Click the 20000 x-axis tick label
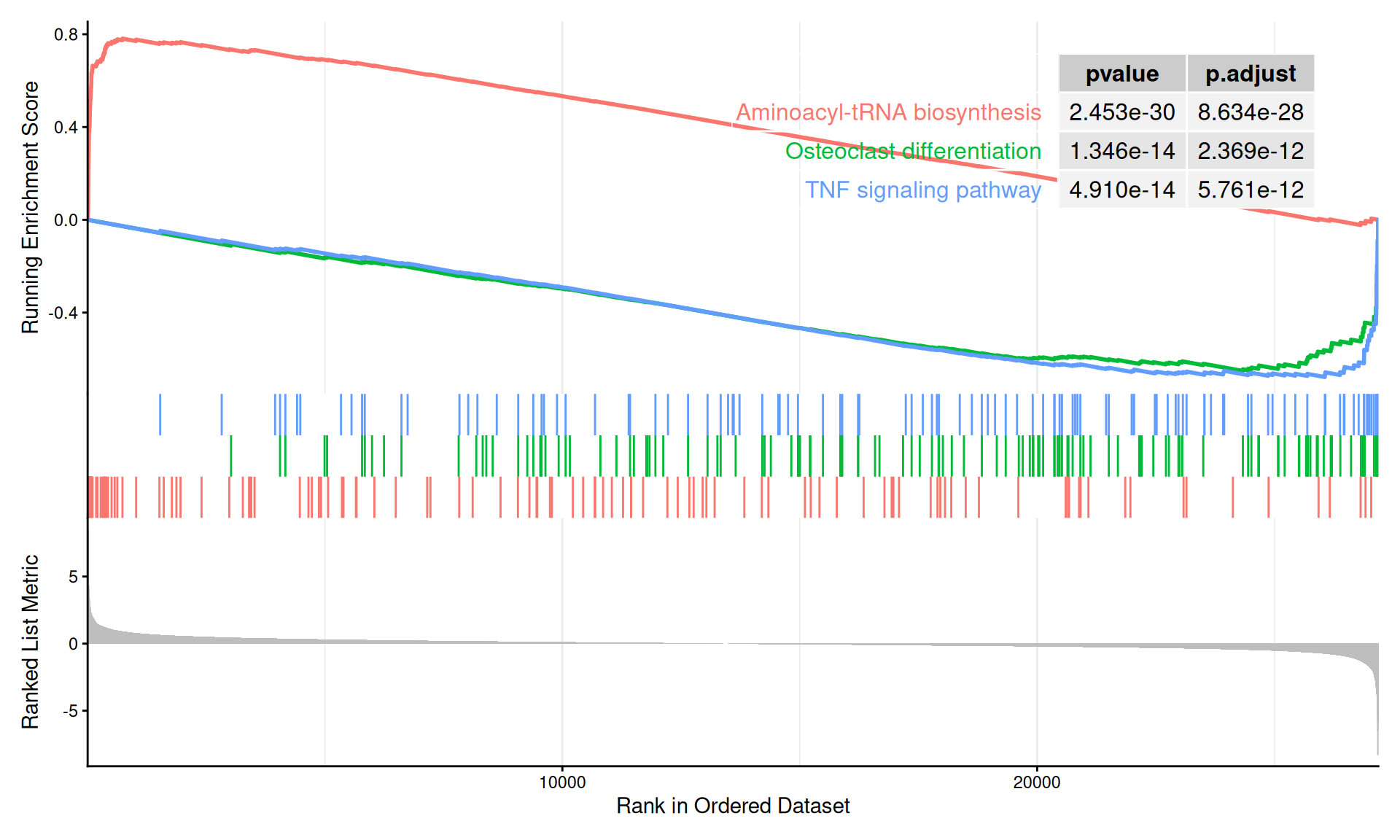This screenshot has height=840, width=1400. coord(1036,782)
